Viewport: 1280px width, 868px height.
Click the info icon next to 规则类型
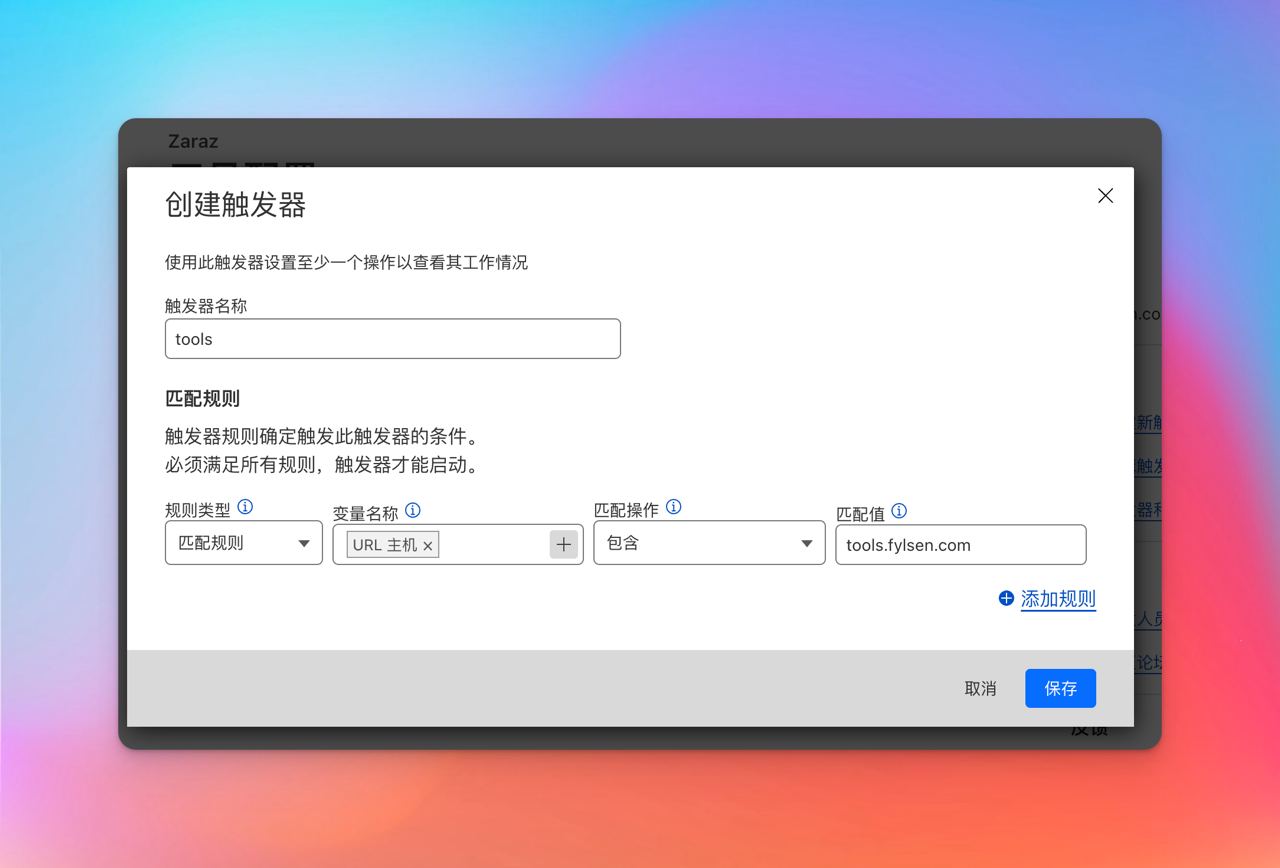coord(245,507)
